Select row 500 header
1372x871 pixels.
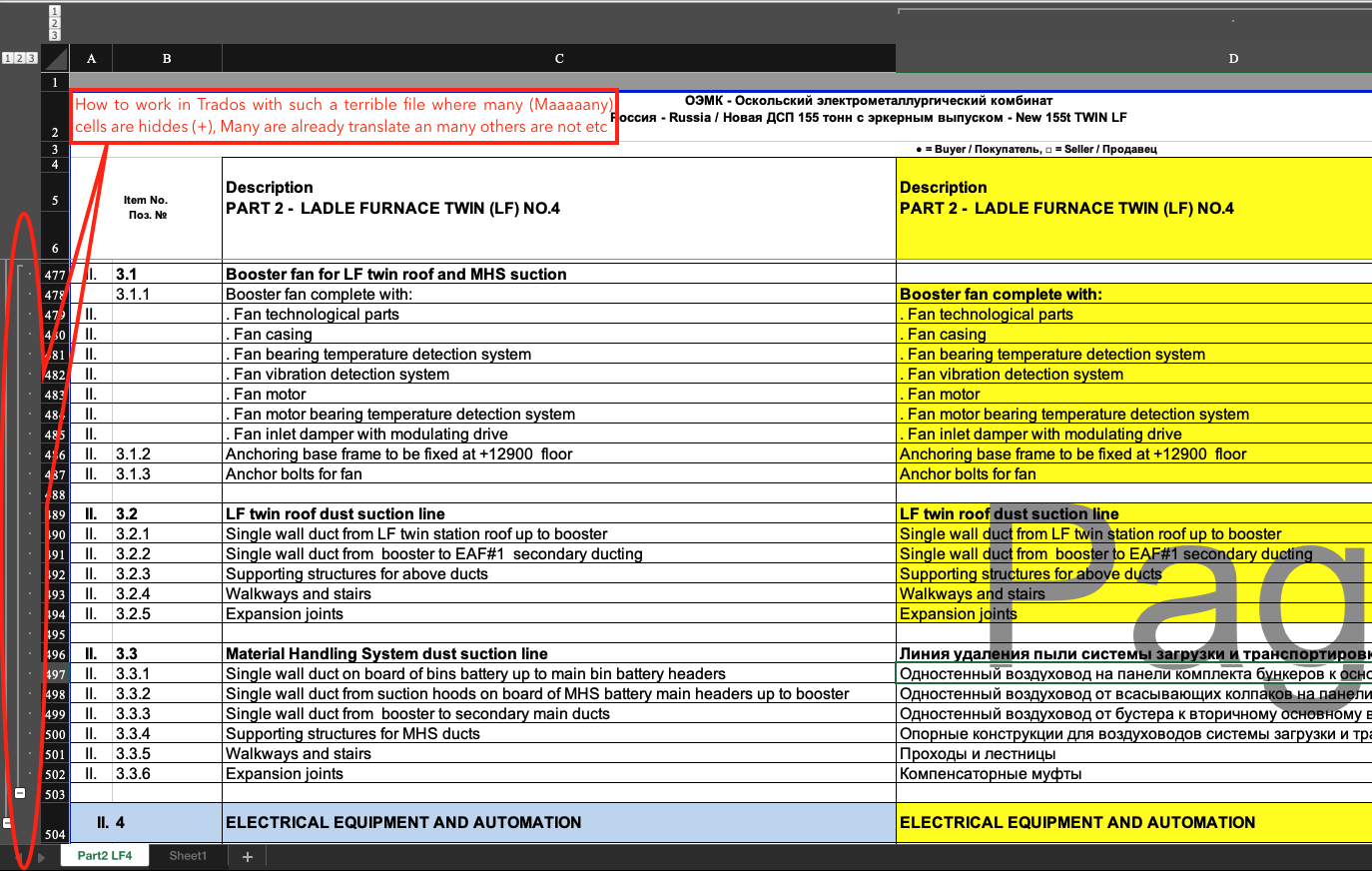[55, 734]
